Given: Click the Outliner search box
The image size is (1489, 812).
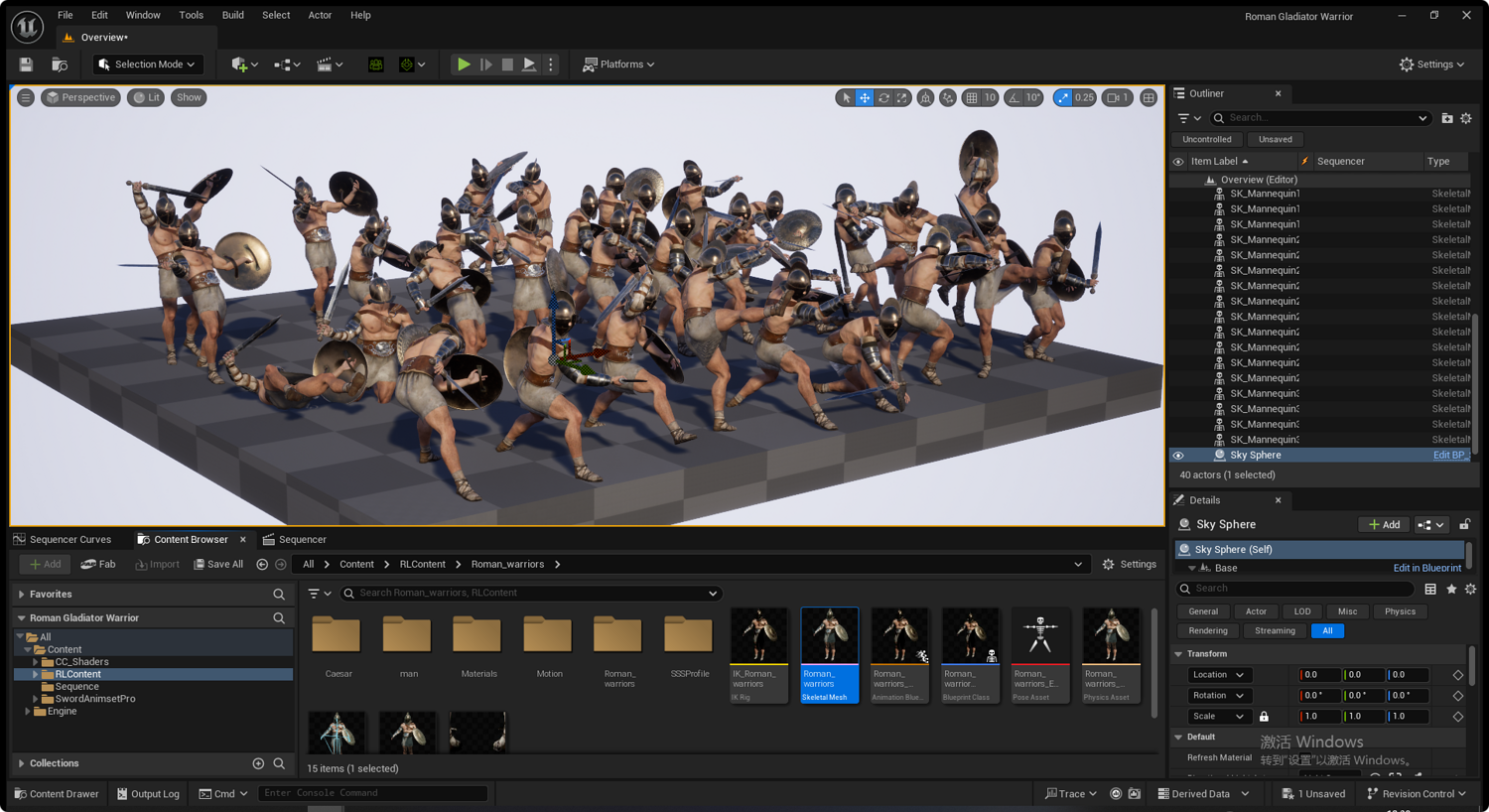Looking at the screenshot, I should (x=1319, y=118).
